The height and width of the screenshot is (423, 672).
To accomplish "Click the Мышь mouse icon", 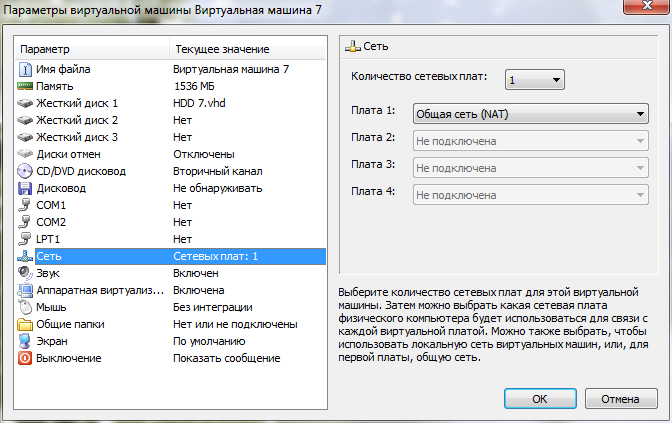I will pos(25,307).
